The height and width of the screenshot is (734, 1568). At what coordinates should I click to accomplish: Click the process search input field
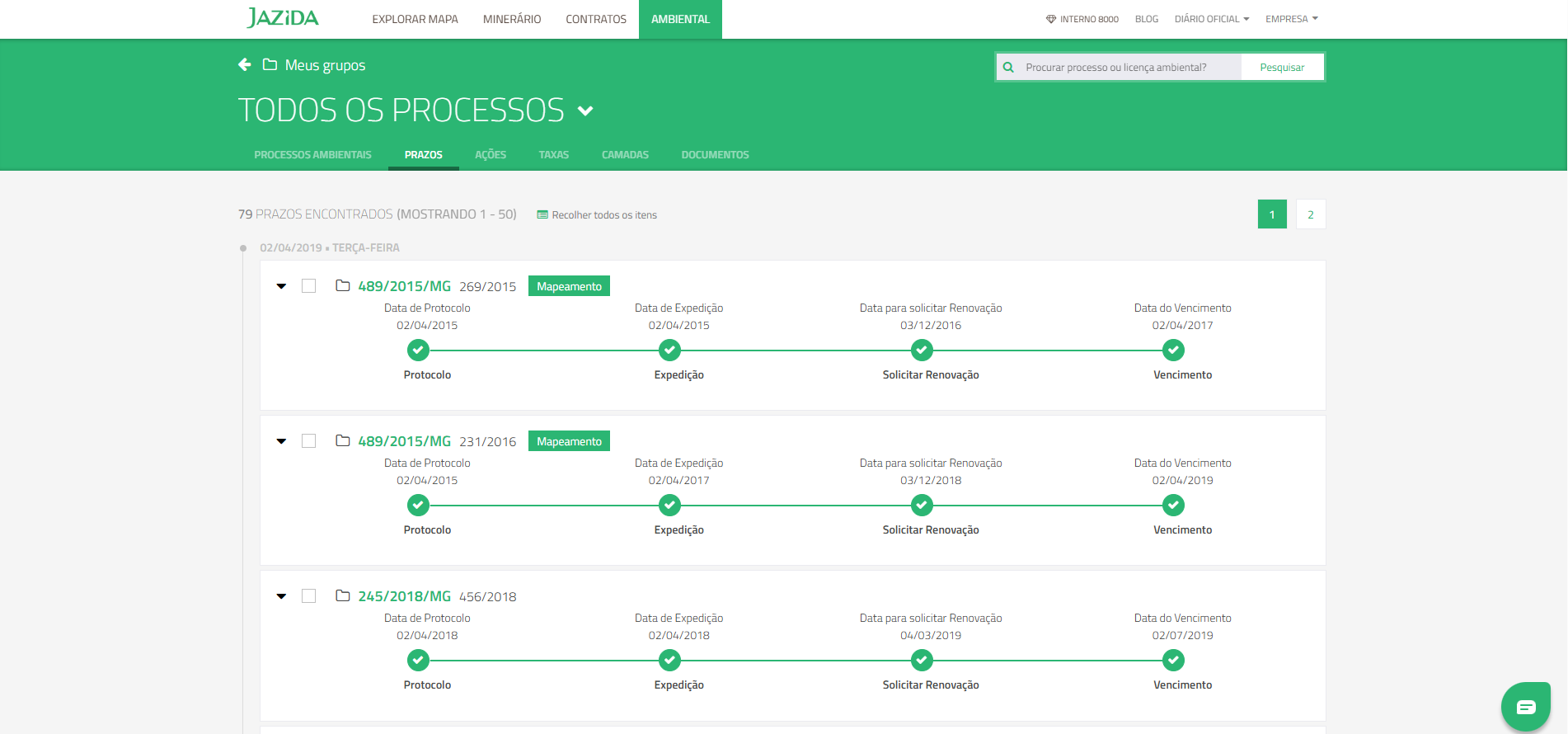1128,68
